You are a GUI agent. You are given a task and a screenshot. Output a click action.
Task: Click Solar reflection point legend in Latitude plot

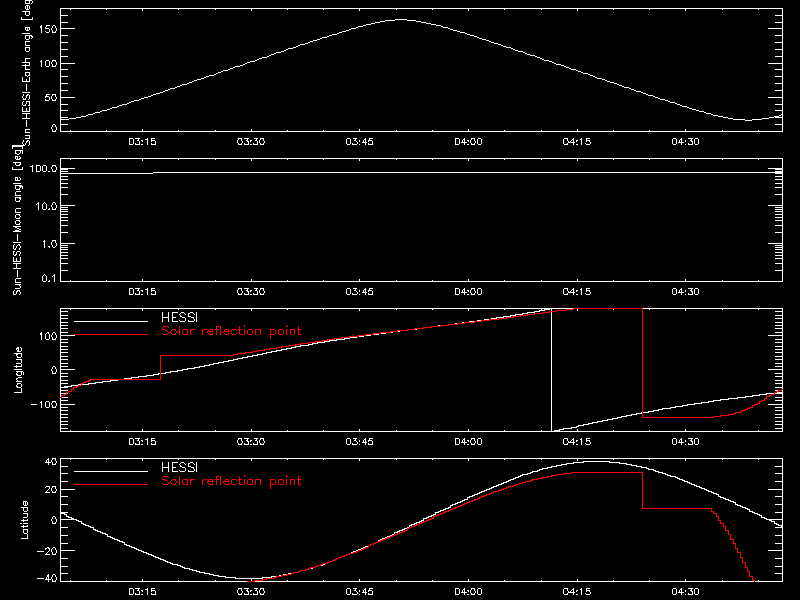point(231,481)
